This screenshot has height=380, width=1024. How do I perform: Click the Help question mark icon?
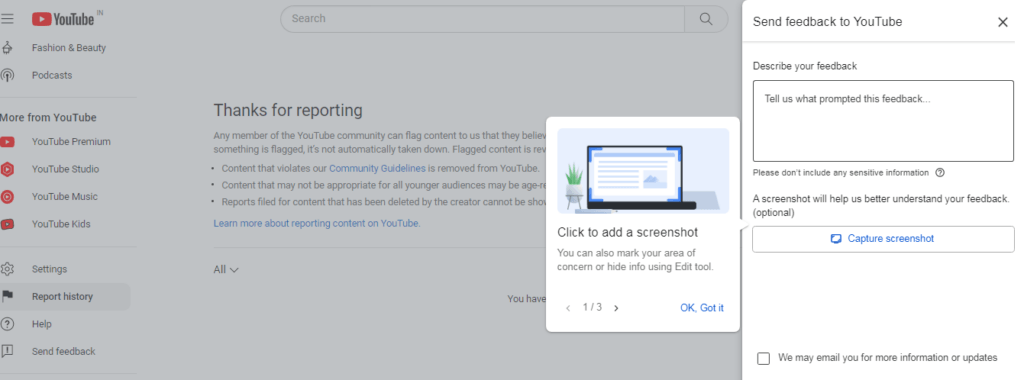(7, 324)
